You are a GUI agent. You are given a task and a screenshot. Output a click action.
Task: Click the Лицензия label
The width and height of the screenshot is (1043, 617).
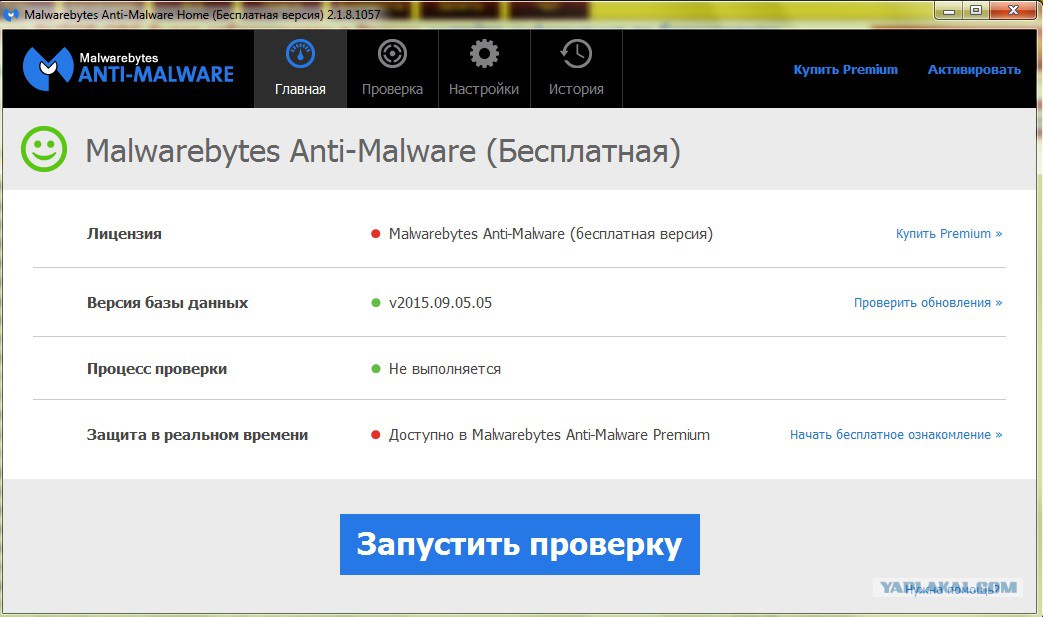pos(124,234)
